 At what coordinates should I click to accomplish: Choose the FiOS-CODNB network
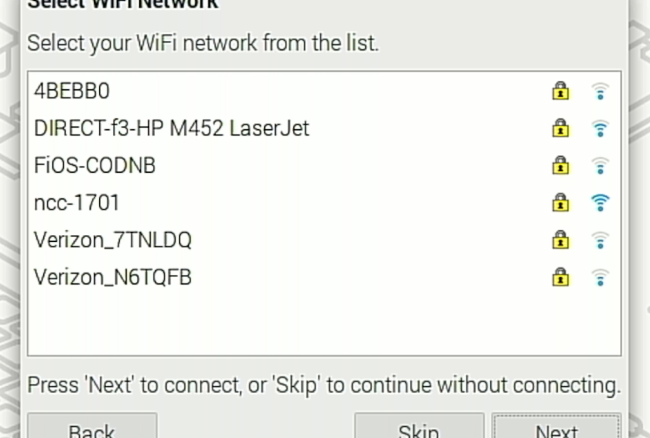[x=324, y=165]
